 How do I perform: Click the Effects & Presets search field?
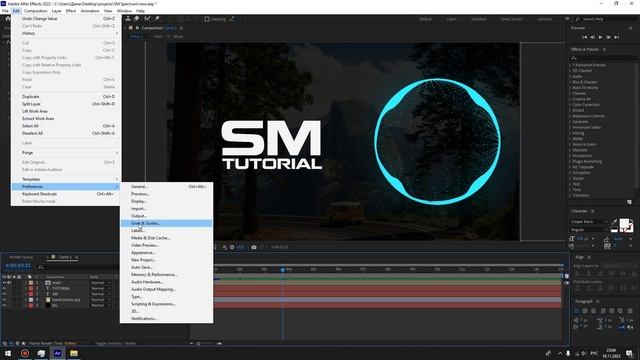(x=603, y=58)
